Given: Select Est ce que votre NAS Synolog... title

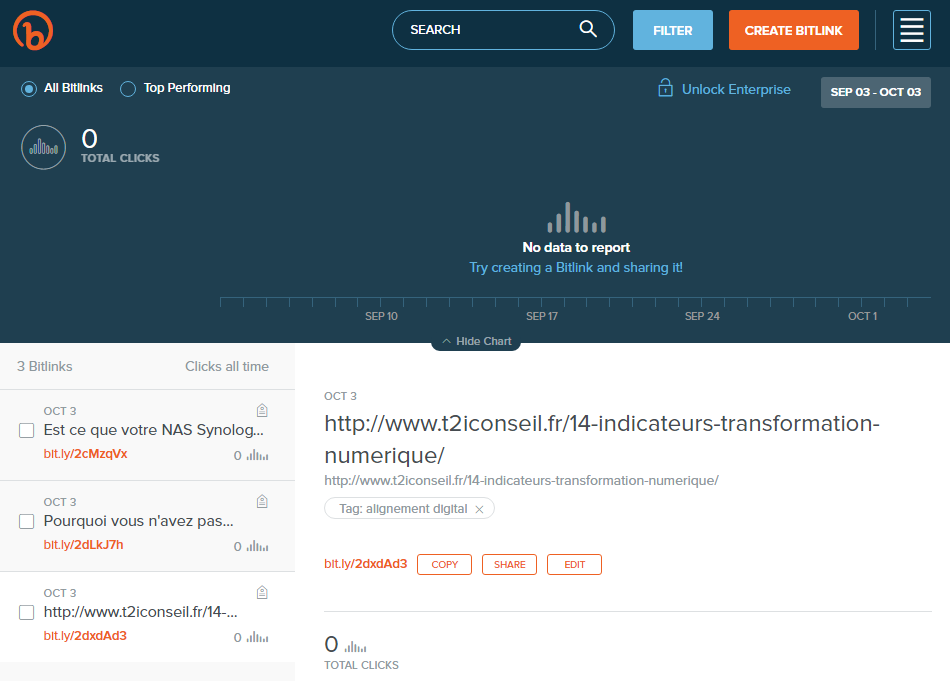Looking at the screenshot, I should tap(153, 430).
